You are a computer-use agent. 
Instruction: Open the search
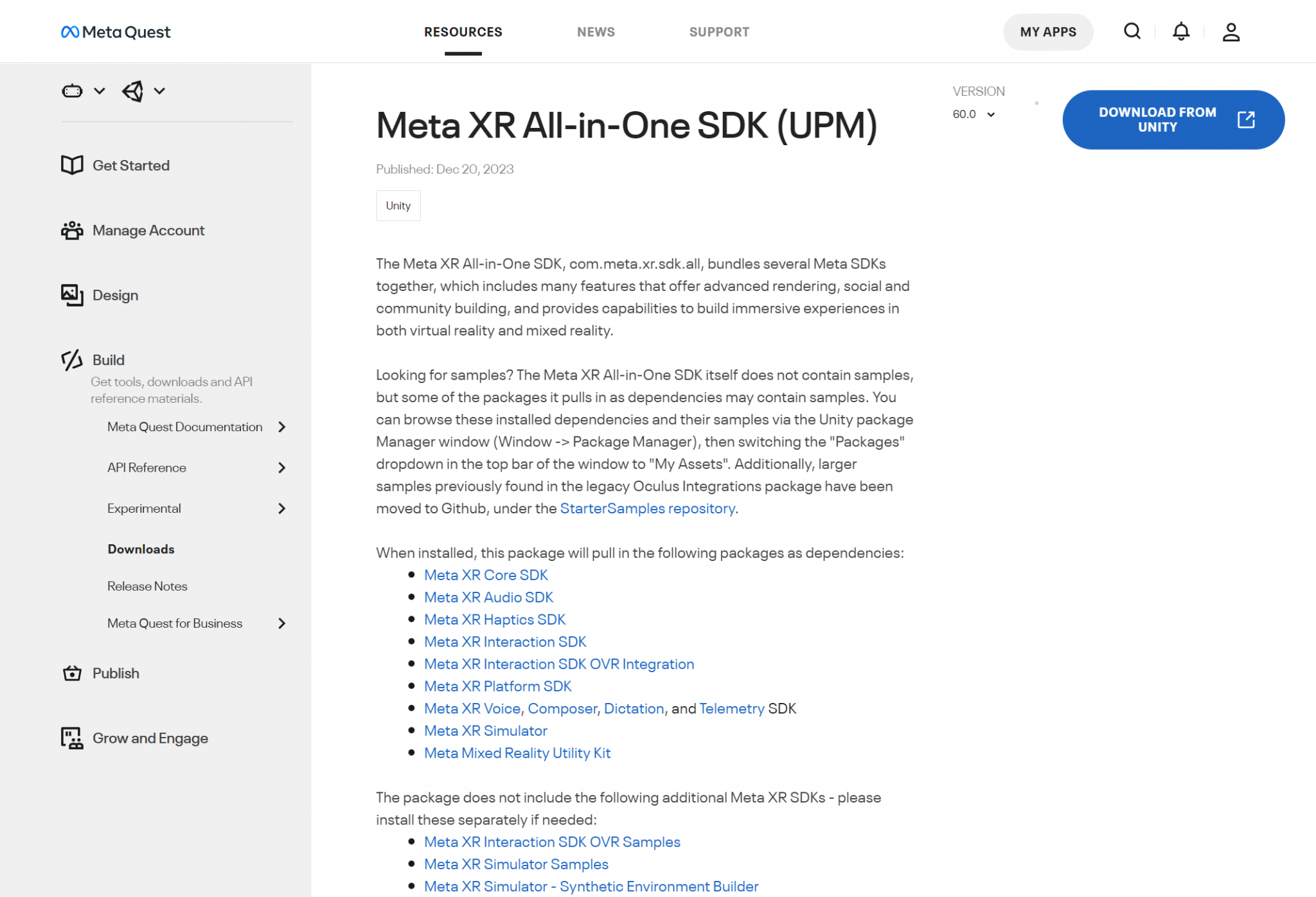pos(1132,31)
